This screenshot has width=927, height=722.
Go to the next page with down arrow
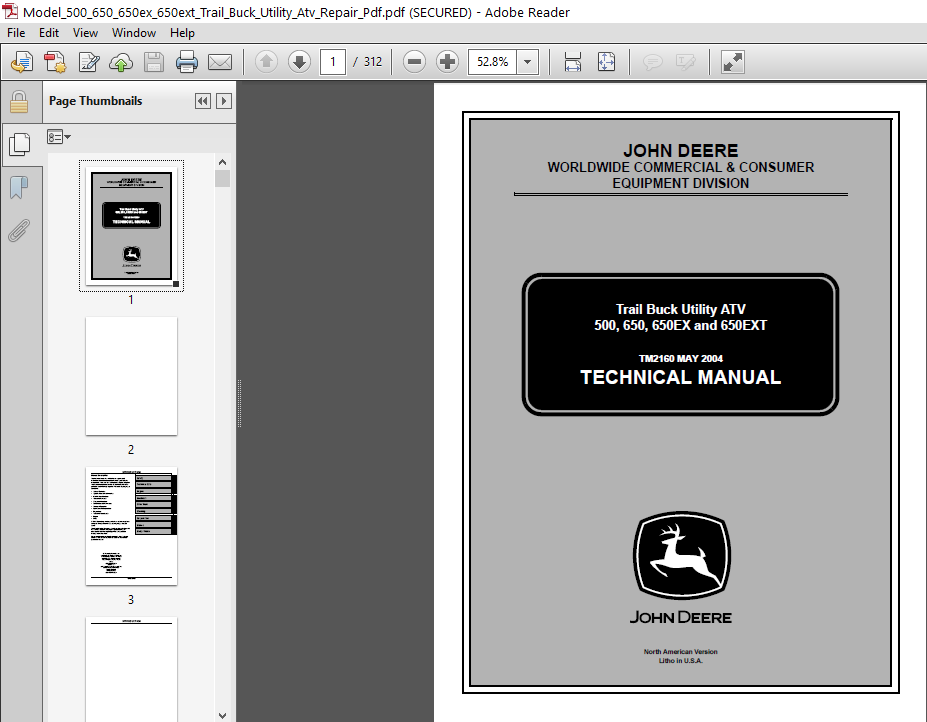tap(299, 62)
